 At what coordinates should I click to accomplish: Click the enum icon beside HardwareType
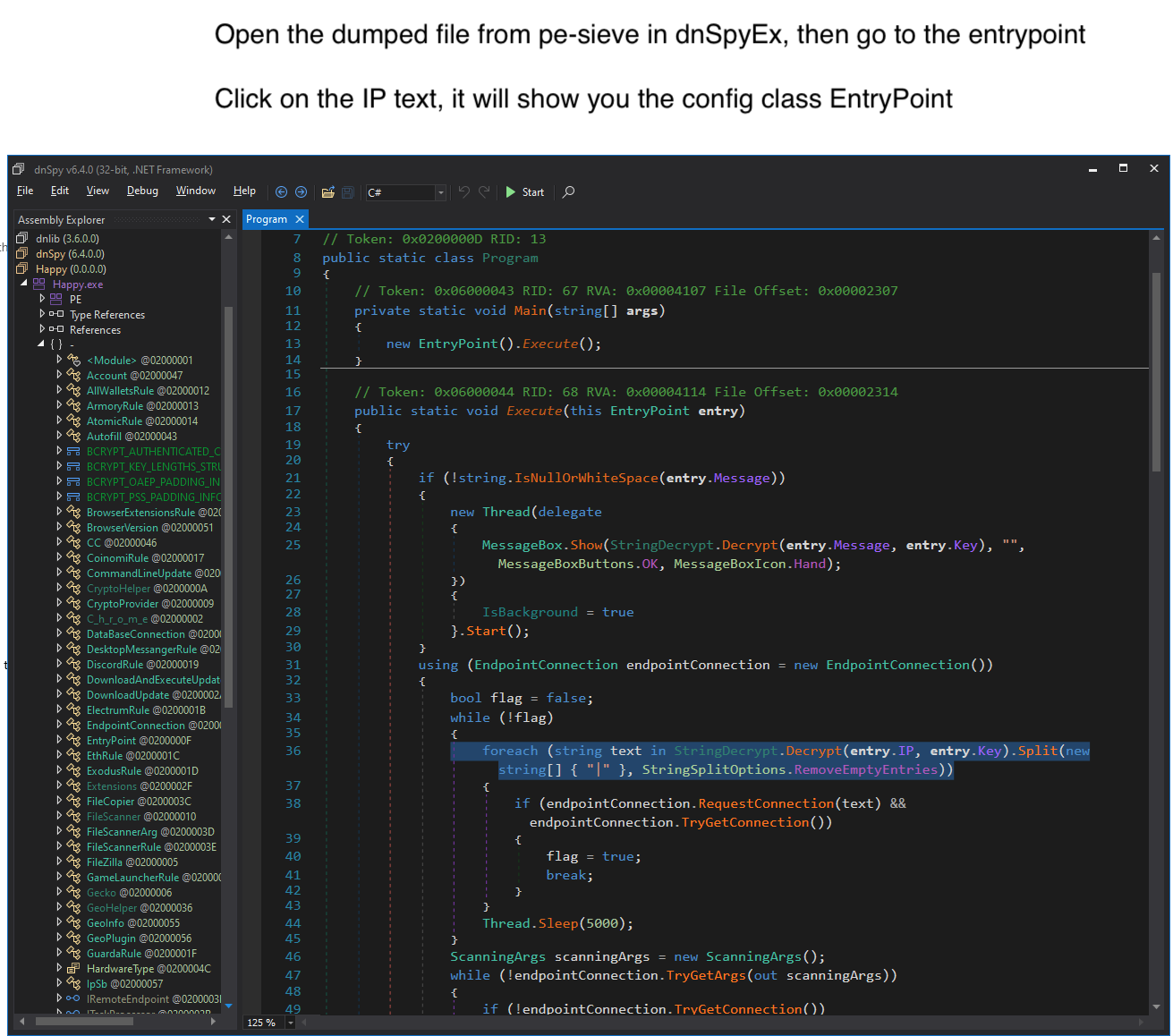coord(74,969)
